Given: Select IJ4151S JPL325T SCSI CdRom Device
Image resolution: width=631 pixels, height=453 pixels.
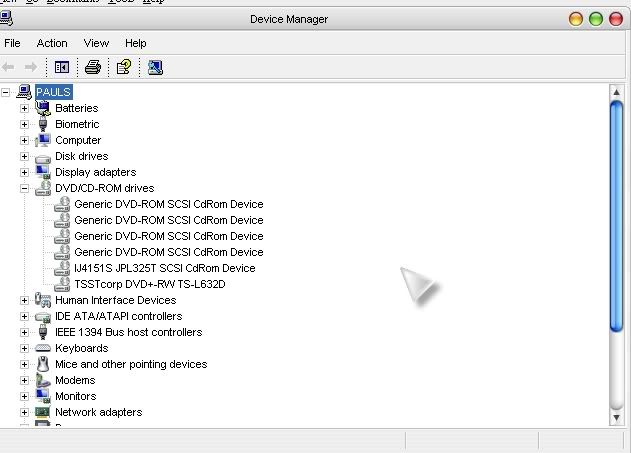Looking at the screenshot, I should tap(164, 268).
